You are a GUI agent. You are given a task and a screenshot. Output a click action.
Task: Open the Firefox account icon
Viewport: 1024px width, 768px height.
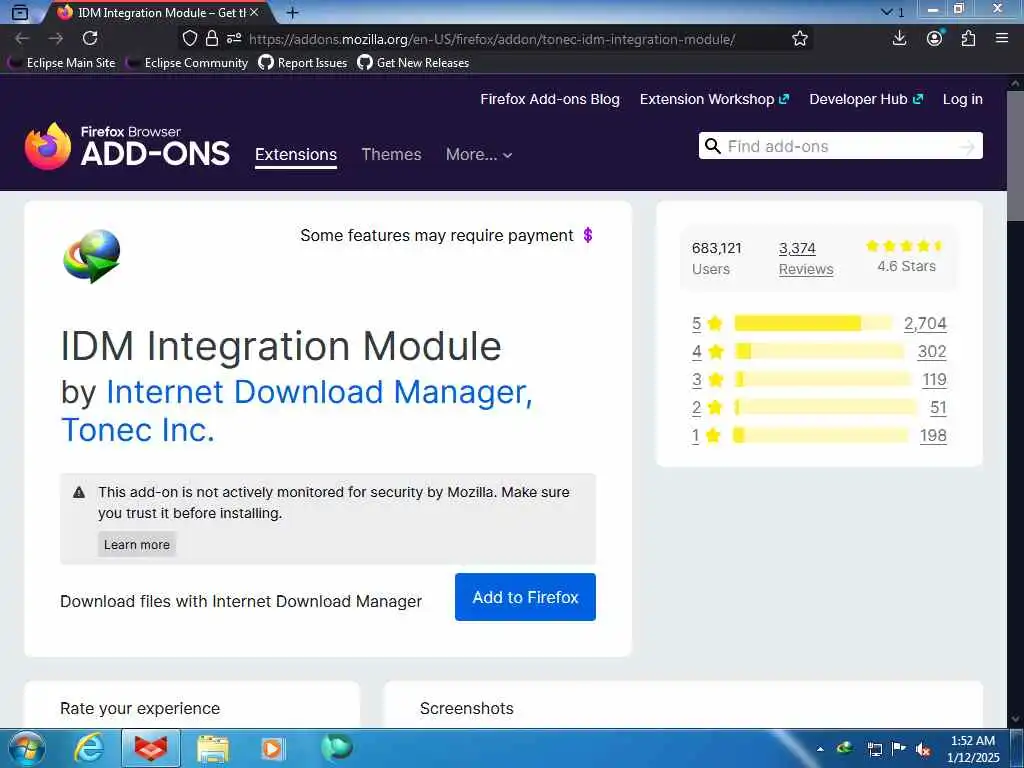(935, 39)
